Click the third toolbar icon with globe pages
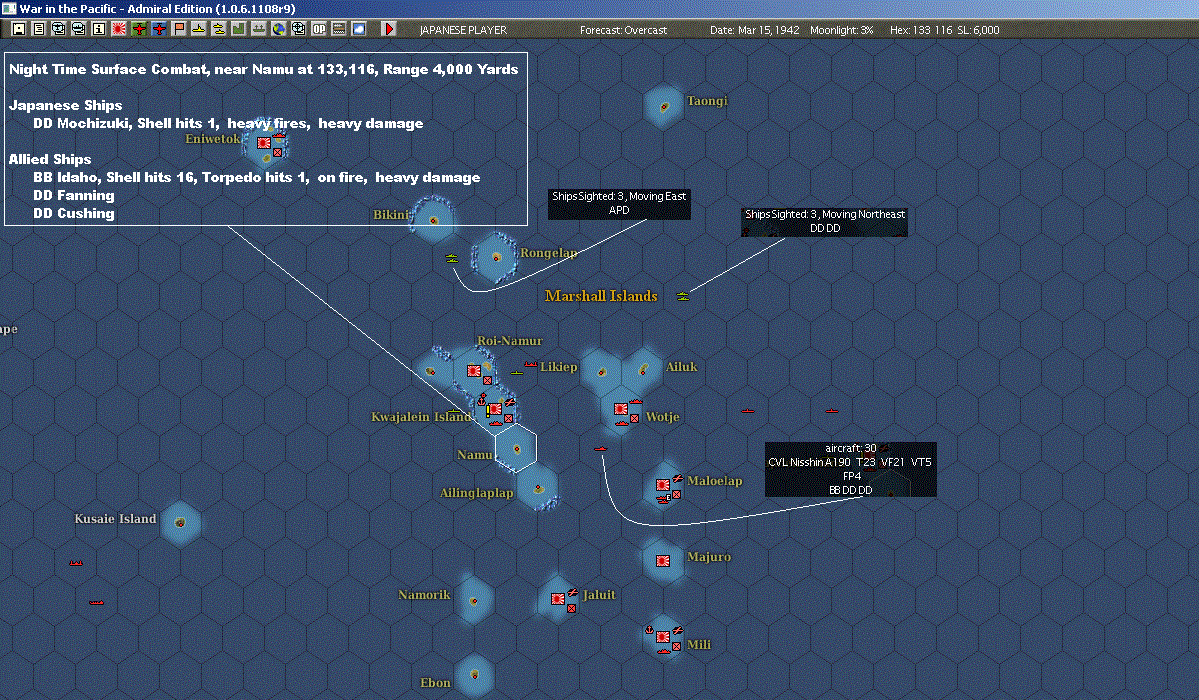This screenshot has width=1199, height=700. (59, 29)
